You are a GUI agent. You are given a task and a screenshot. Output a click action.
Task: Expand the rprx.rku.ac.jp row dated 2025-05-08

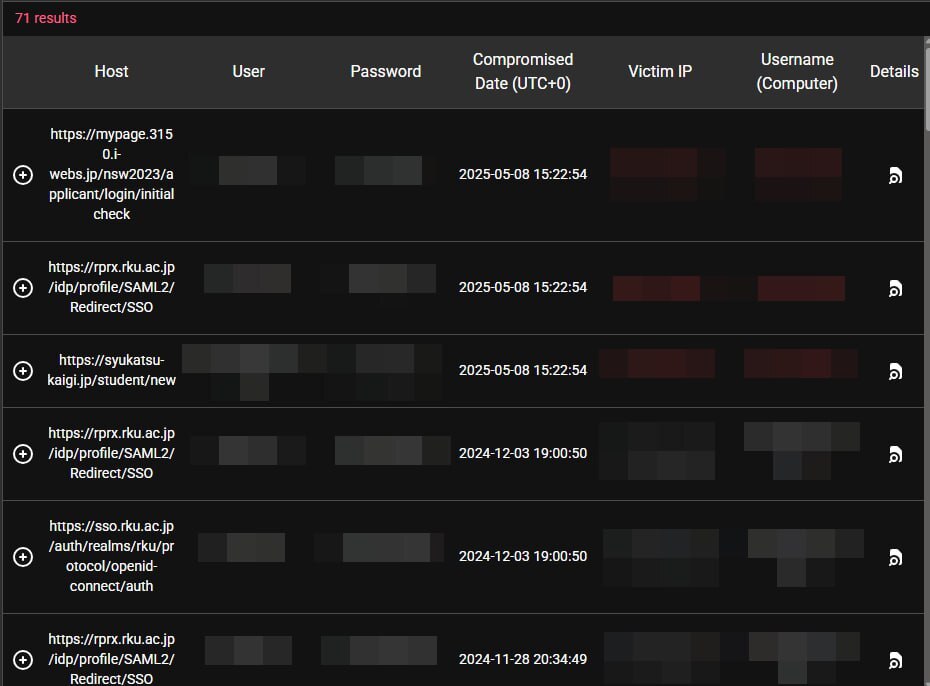click(23, 288)
